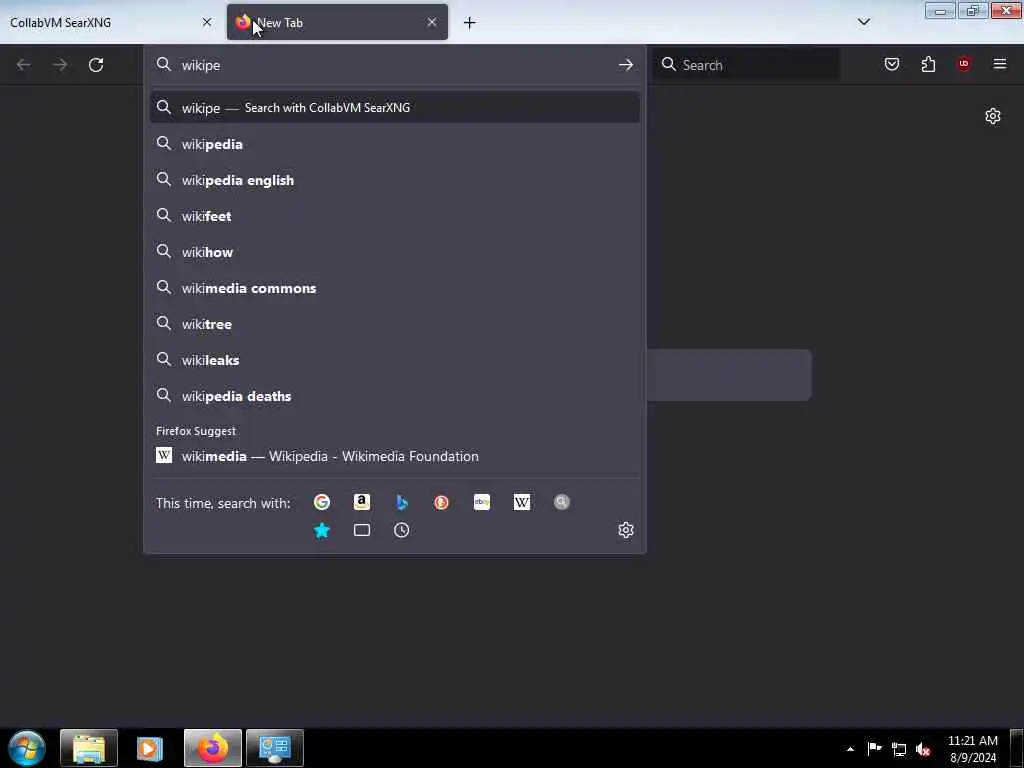Select the 'wikifeet' suggestion
The height and width of the screenshot is (768, 1024).
394,216
